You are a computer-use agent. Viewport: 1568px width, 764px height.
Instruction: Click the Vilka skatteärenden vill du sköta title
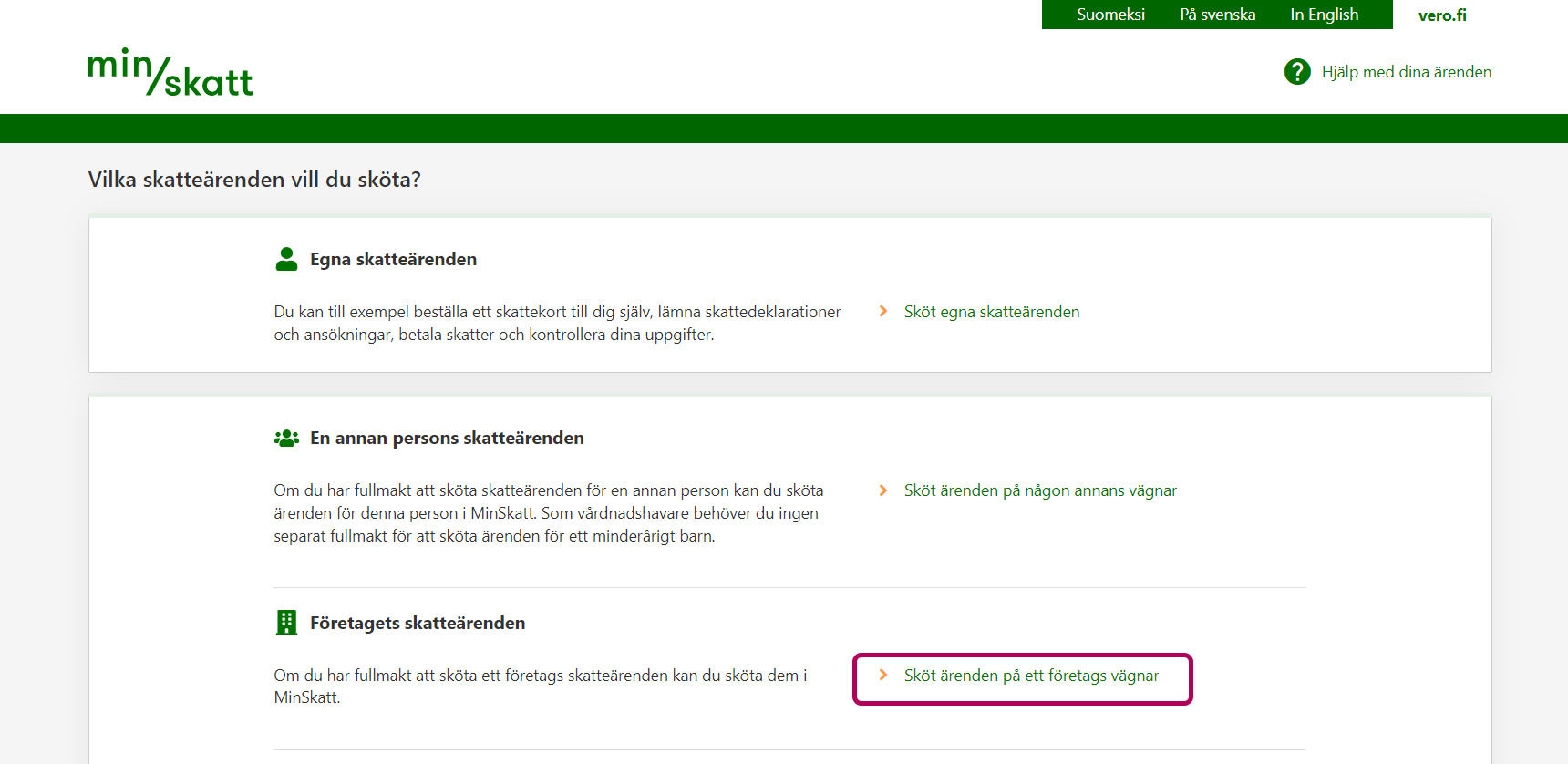coord(254,180)
